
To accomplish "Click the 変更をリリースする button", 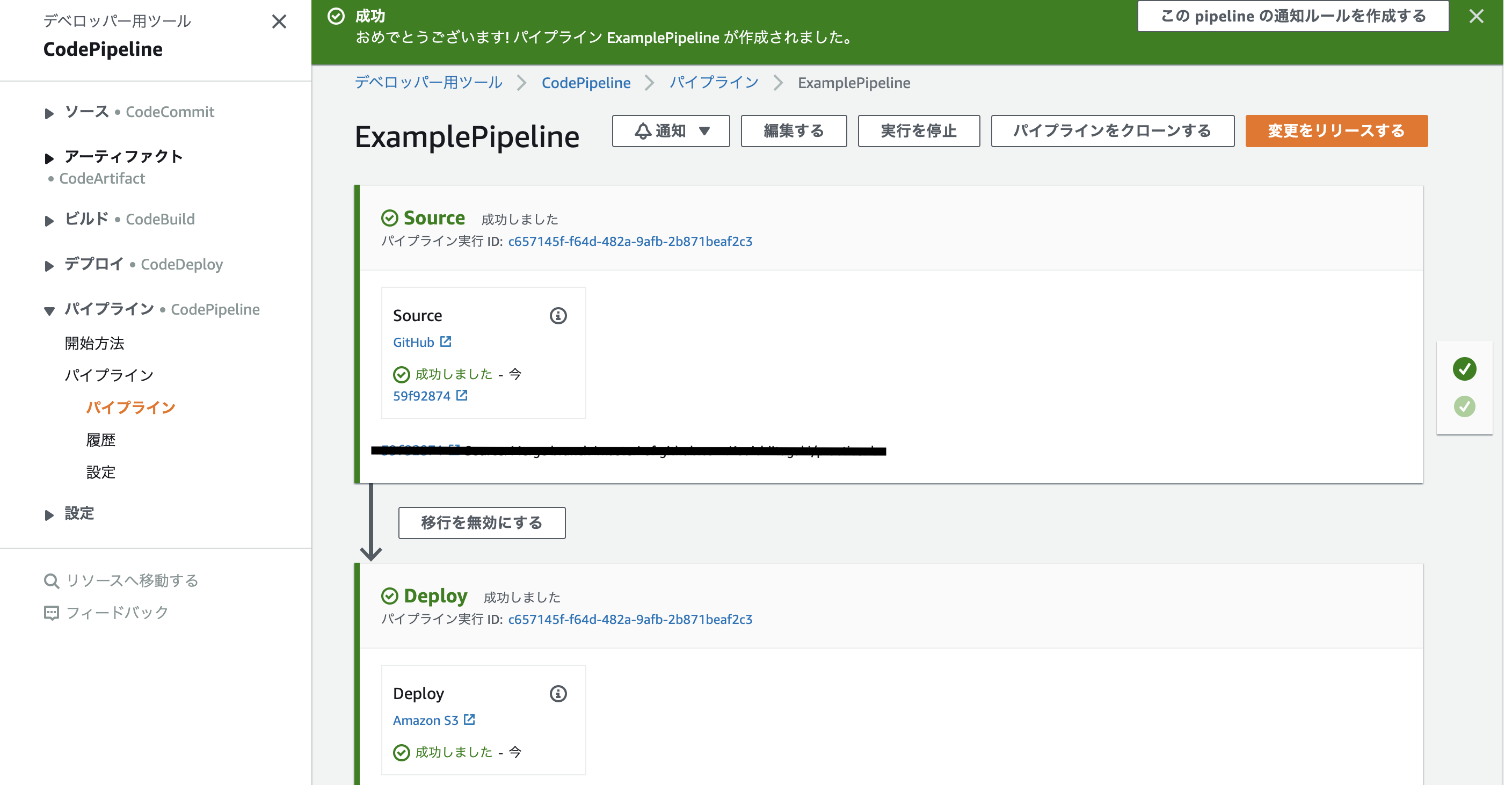I will (x=1336, y=131).
